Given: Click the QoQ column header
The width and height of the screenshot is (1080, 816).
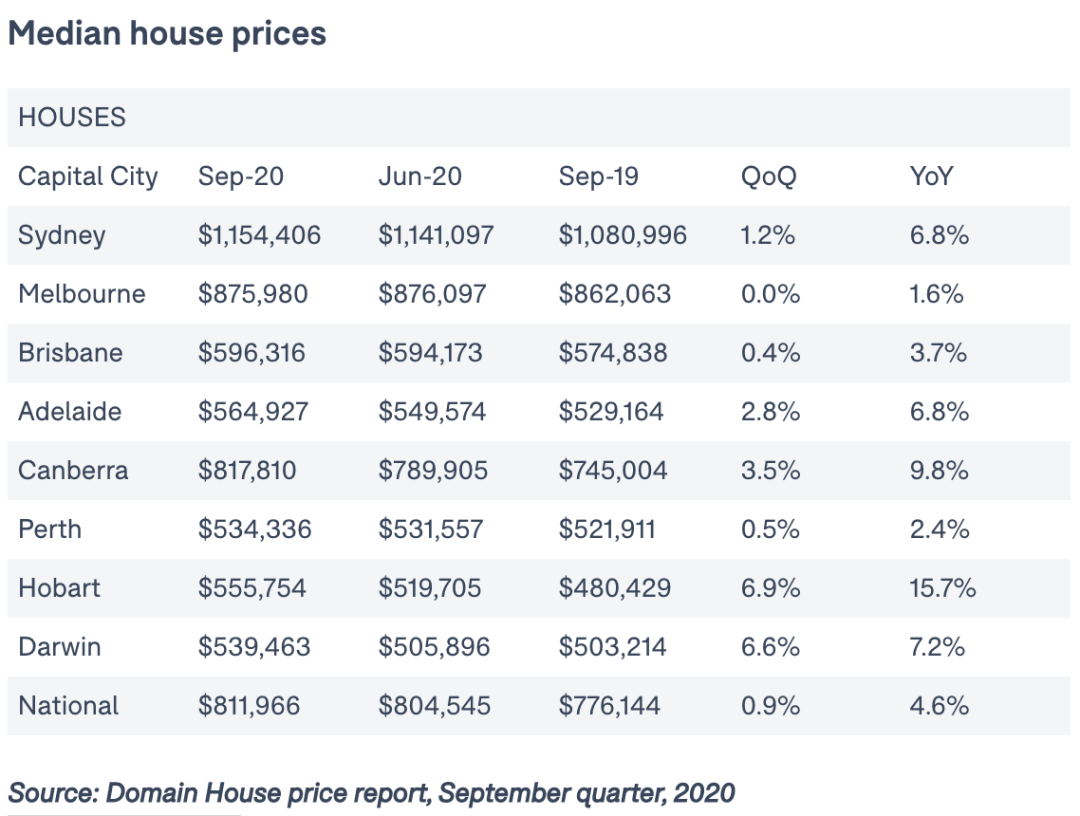Looking at the screenshot, I should [x=768, y=177].
